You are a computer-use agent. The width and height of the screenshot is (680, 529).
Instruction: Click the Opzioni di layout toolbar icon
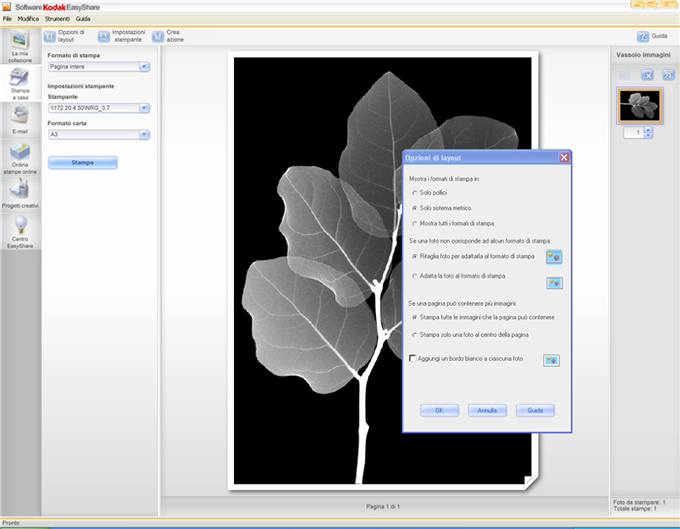[x=50, y=36]
